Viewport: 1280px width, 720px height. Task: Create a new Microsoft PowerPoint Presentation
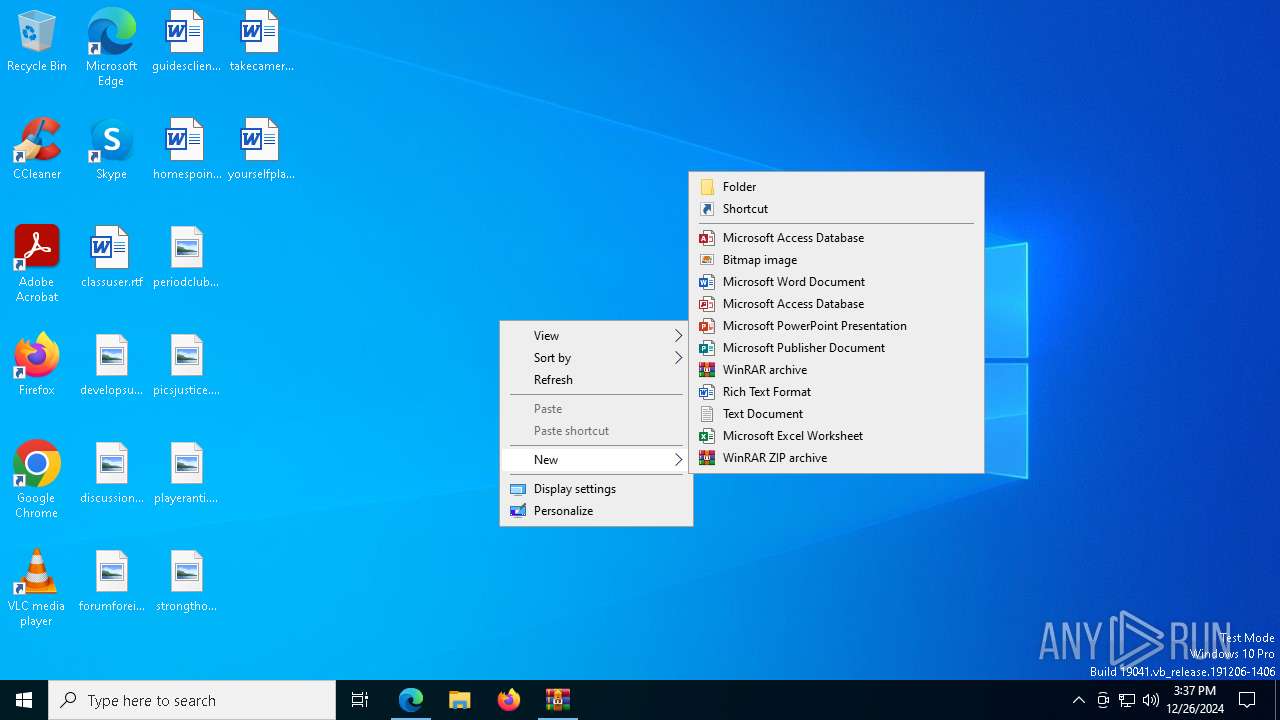[x=836, y=326]
